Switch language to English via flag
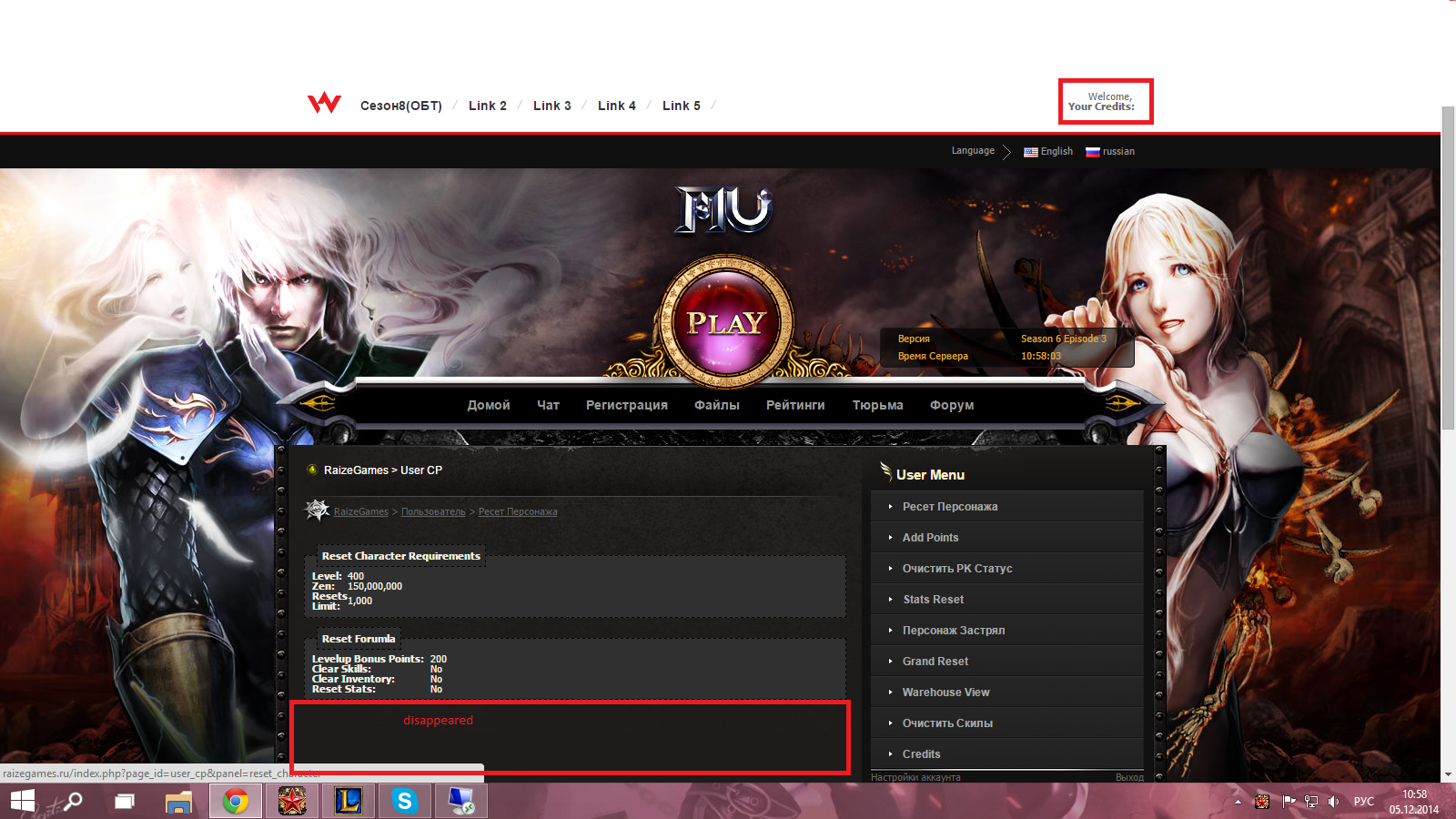This screenshot has width=1456, height=819. tap(1030, 152)
